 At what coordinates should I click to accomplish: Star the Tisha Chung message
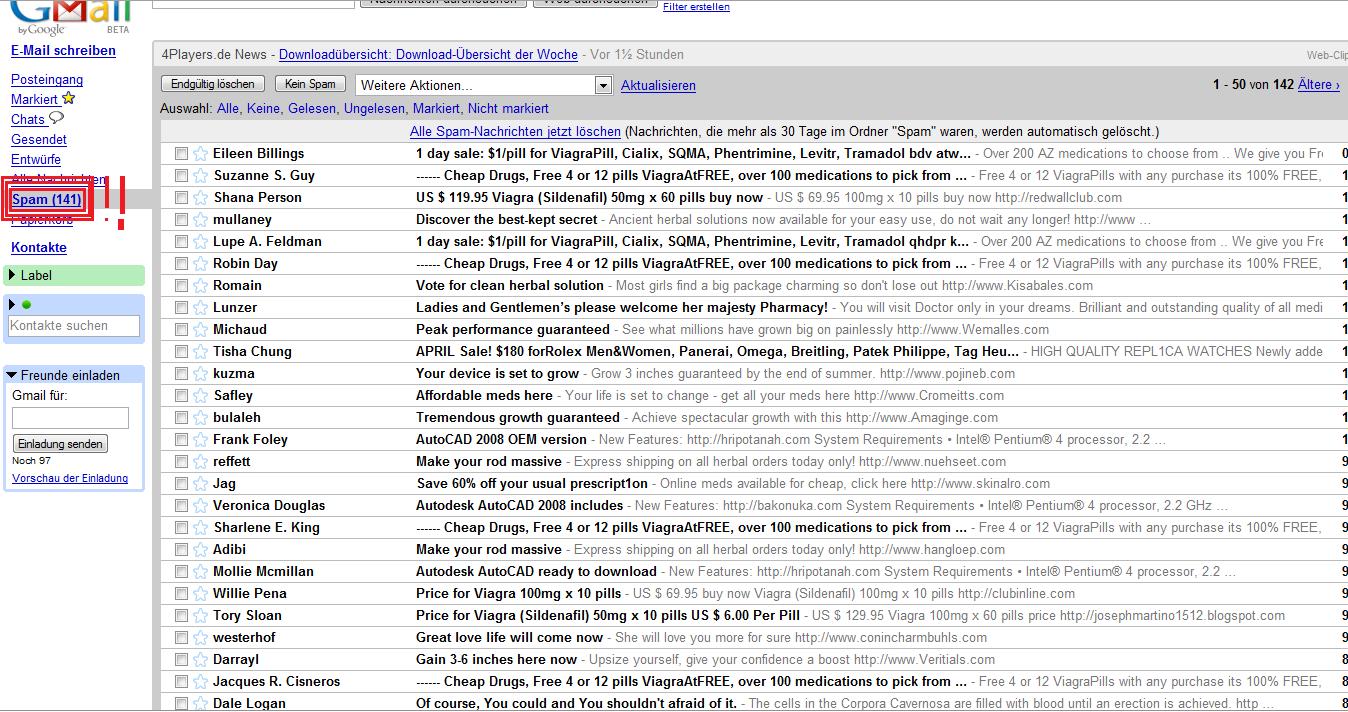[x=200, y=352]
